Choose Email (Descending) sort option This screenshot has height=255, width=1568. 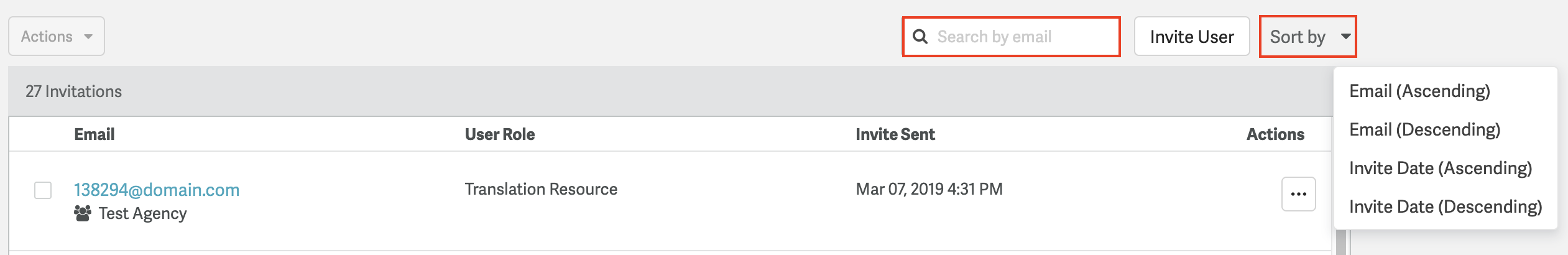click(1424, 130)
